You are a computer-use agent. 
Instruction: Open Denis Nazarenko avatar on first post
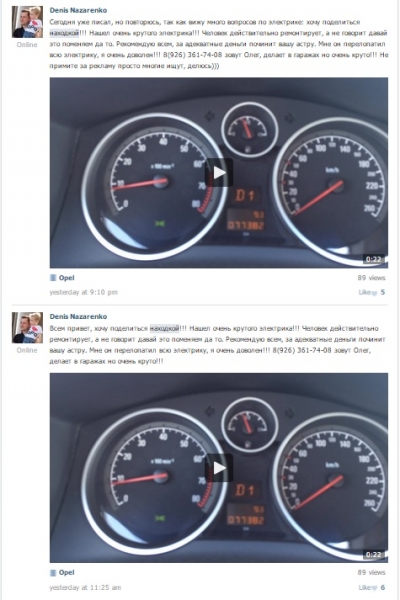click(x=27, y=22)
